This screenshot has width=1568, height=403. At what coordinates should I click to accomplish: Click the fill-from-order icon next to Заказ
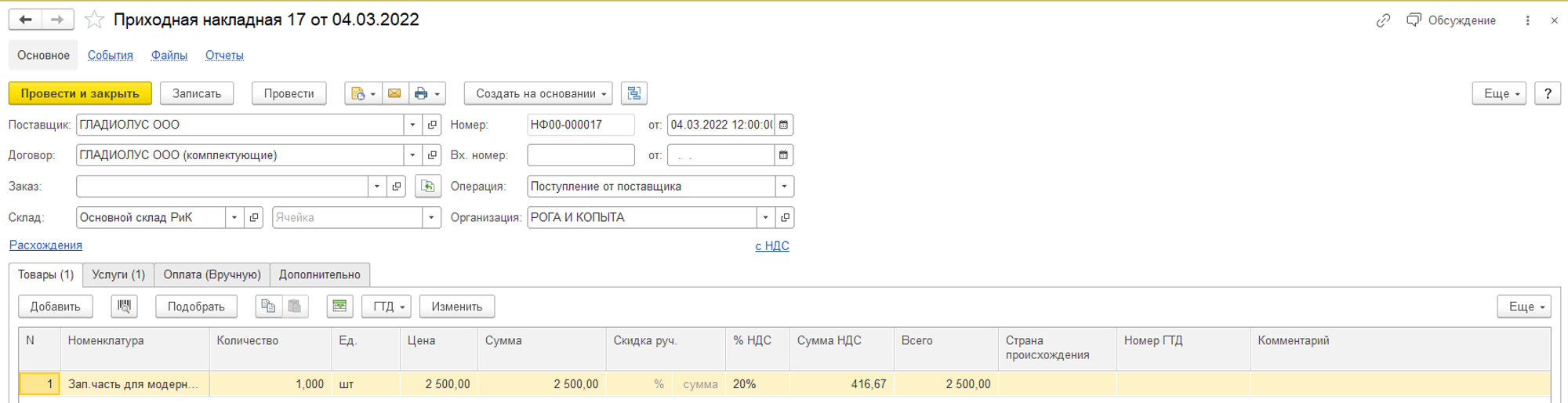point(427,187)
